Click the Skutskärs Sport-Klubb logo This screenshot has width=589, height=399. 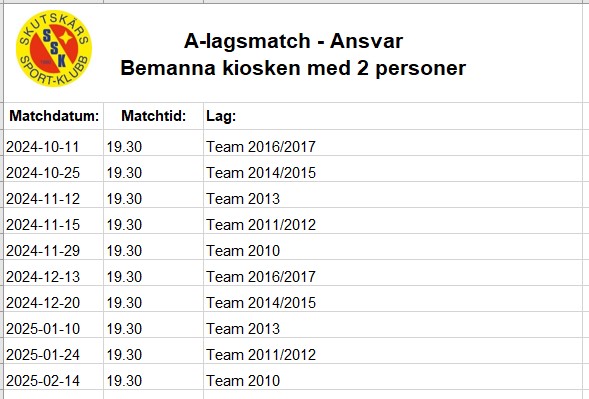[54, 48]
